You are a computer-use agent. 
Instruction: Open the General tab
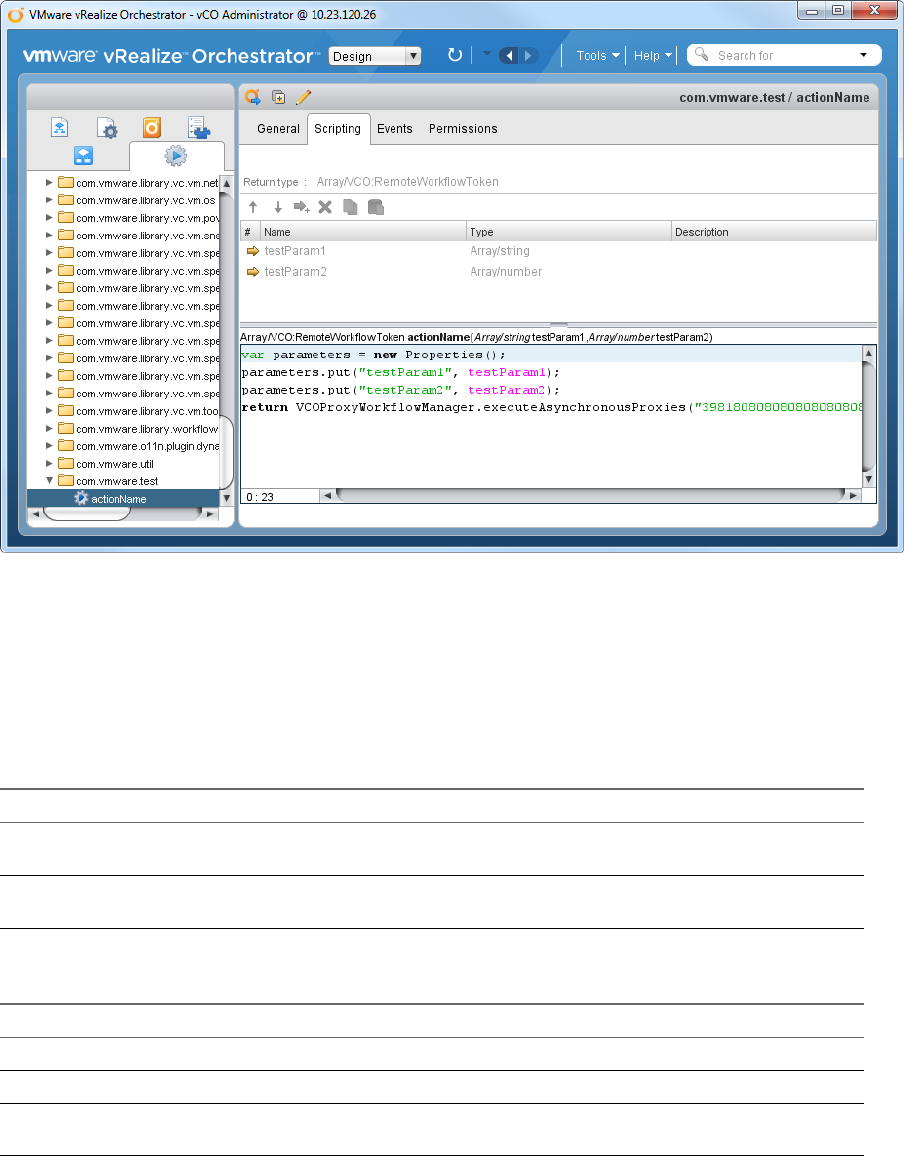(x=278, y=128)
